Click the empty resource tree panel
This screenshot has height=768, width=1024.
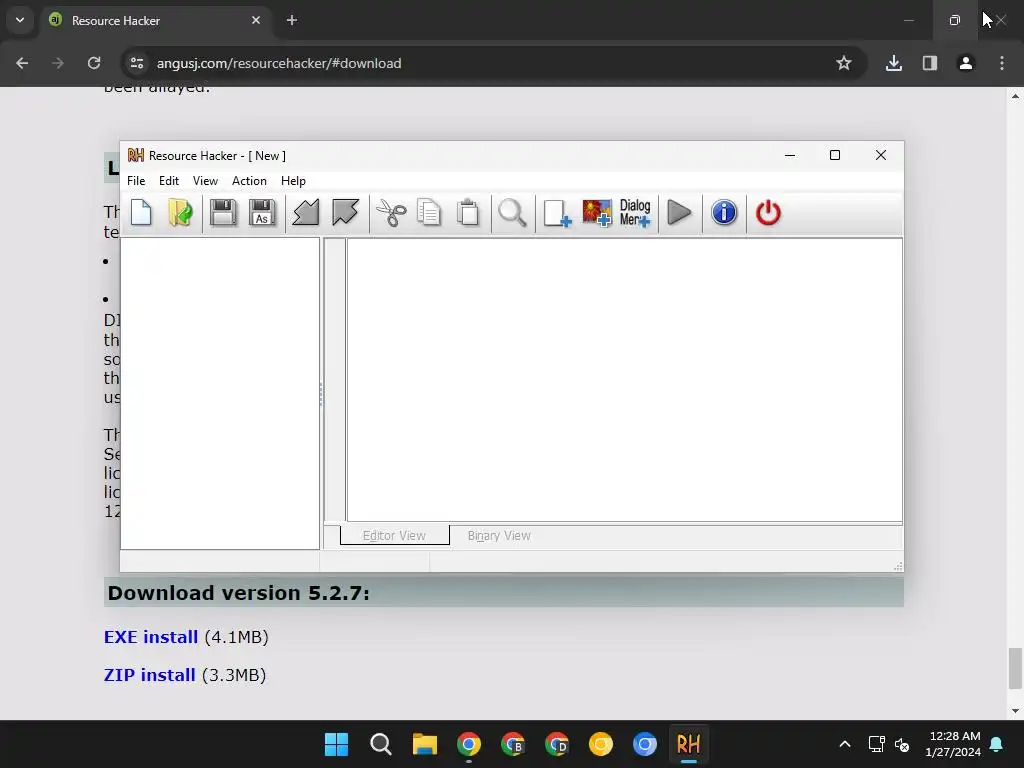coord(220,393)
